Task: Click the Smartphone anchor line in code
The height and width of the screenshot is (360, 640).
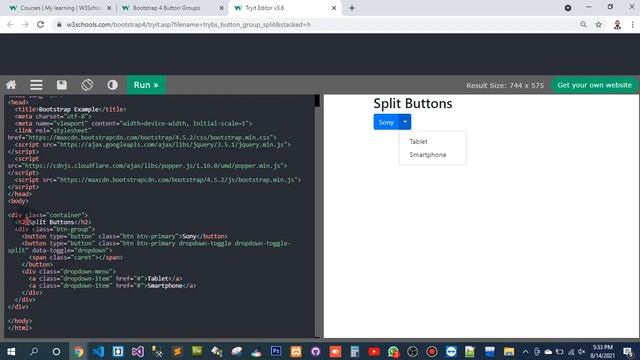Action: tap(112, 285)
